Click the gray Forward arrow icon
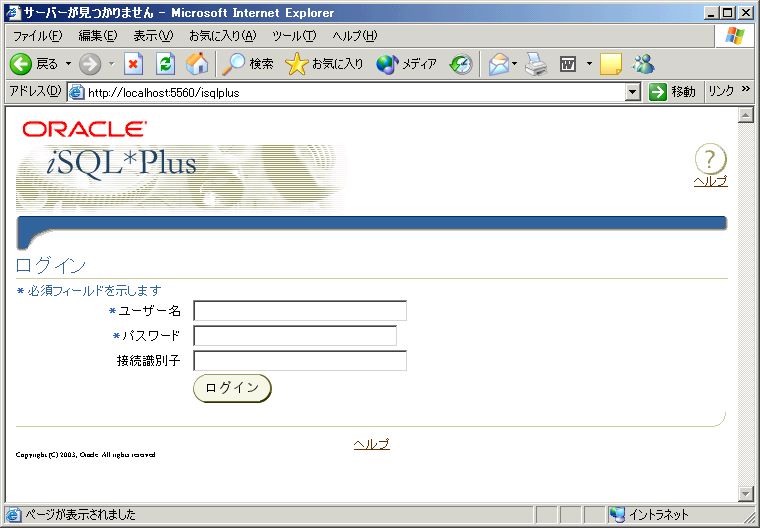 90,64
